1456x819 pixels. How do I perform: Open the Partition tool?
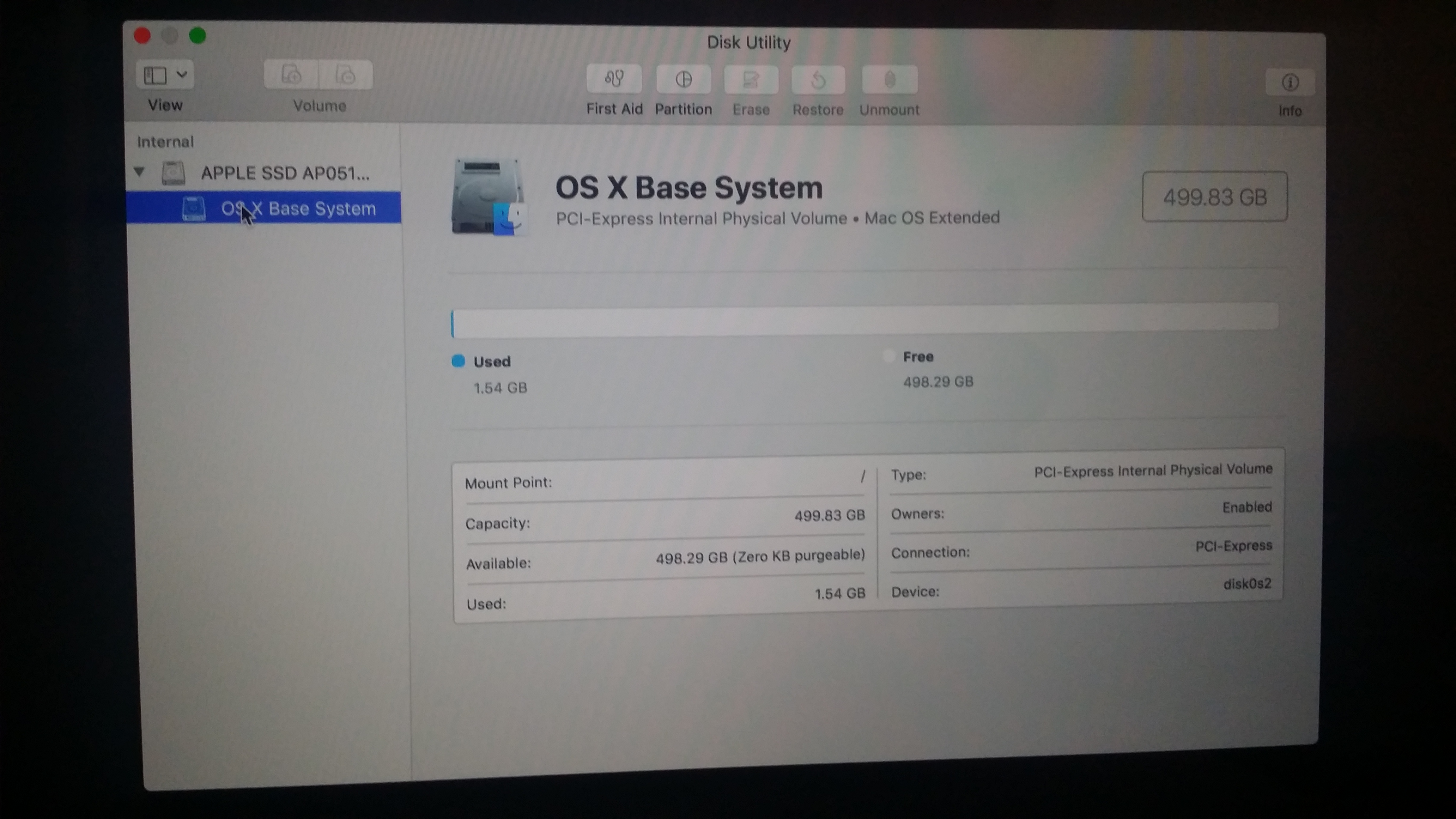pos(683,79)
